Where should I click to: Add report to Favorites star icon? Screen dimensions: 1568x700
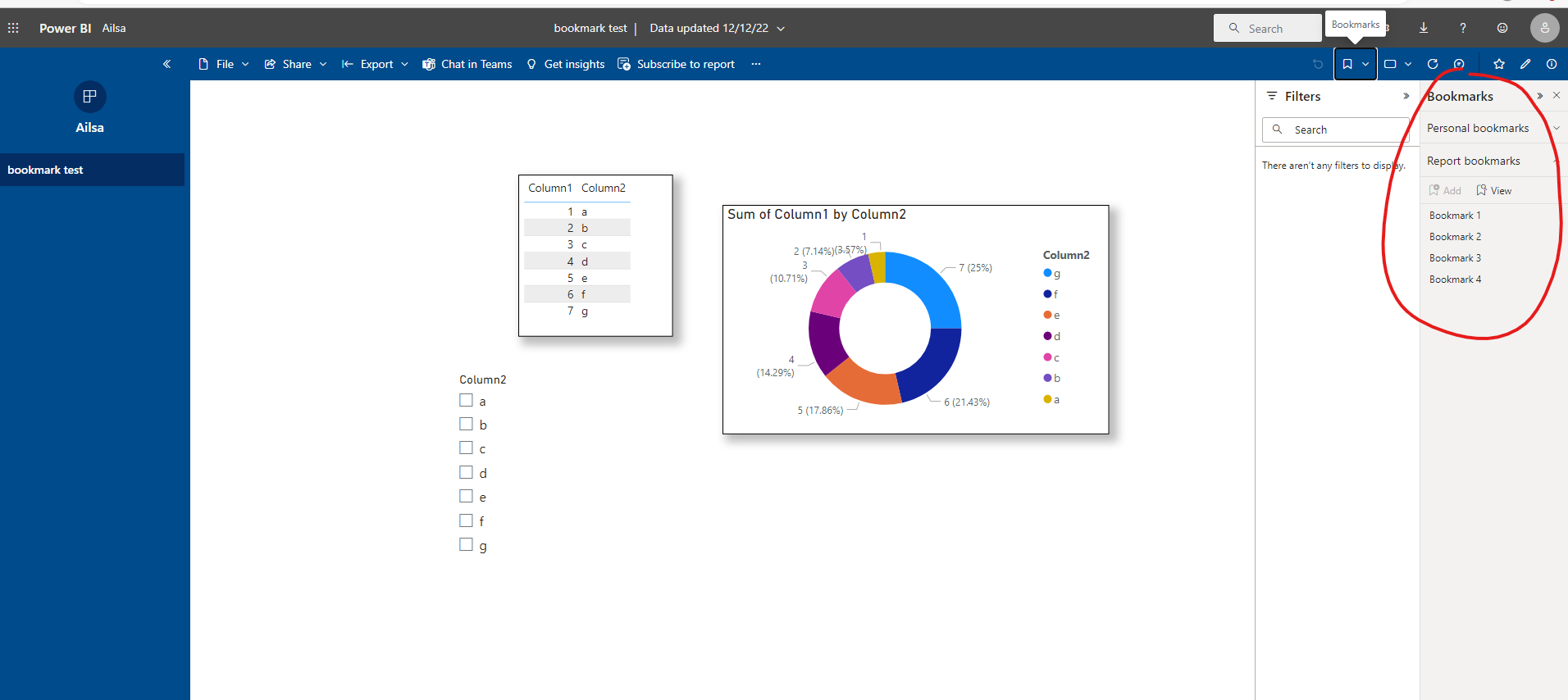(1499, 64)
